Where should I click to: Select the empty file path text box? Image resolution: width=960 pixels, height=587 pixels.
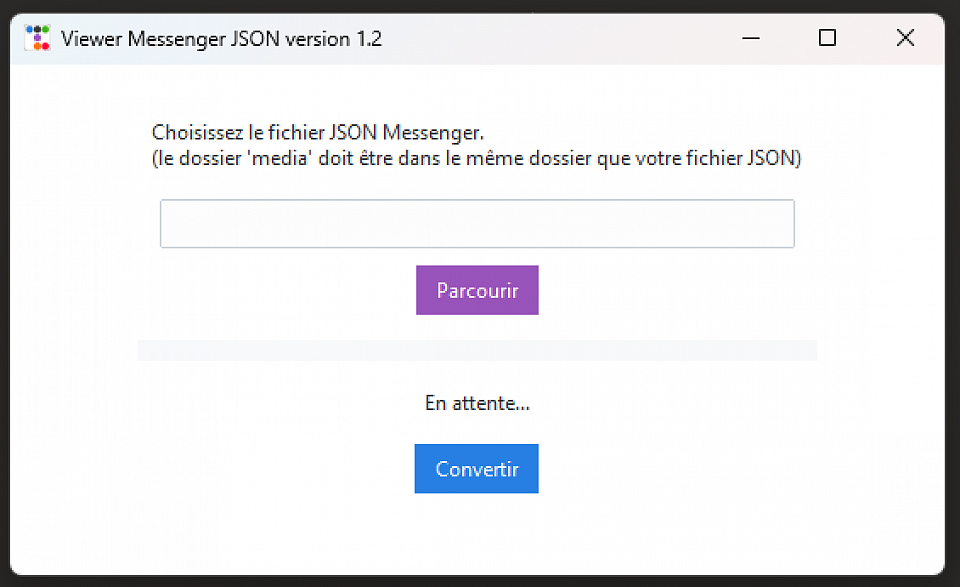(477, 224)
